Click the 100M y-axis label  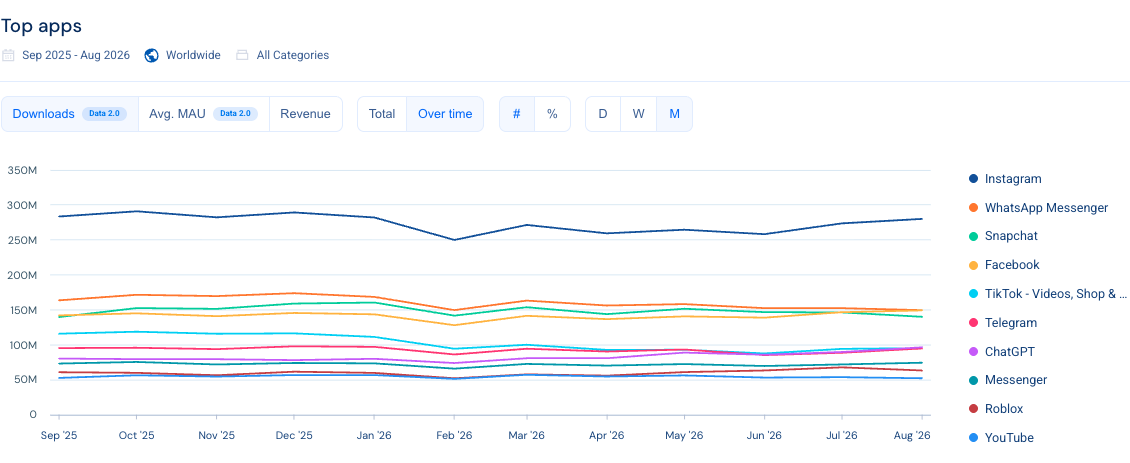[22, 345]
